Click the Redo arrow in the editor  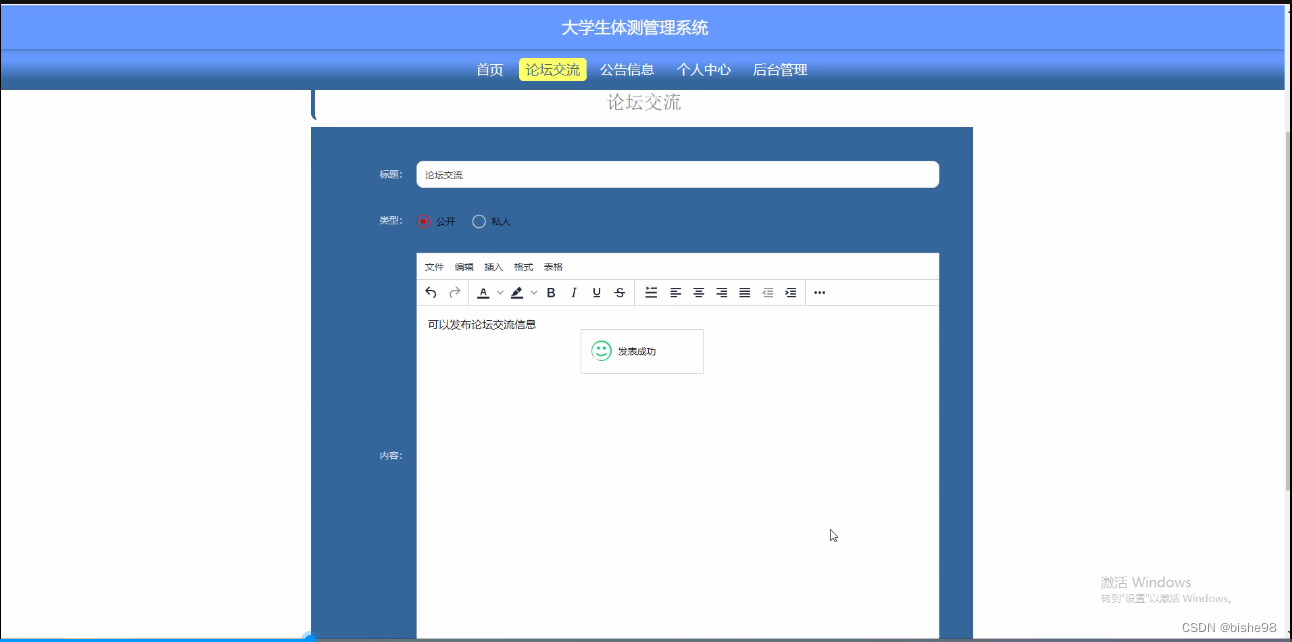455,292
